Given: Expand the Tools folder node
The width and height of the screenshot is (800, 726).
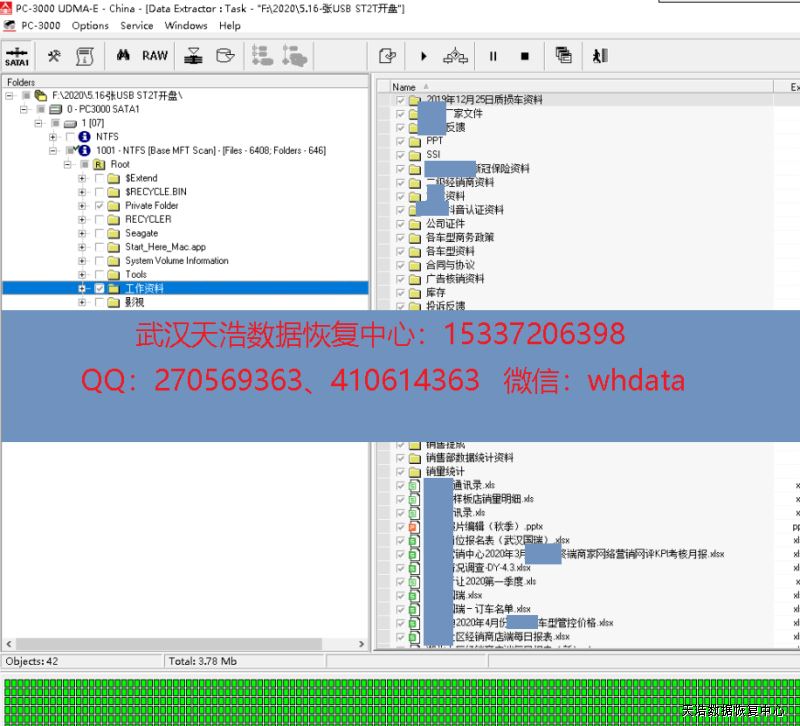Looking at the screenshot, I should click(82, 275).
